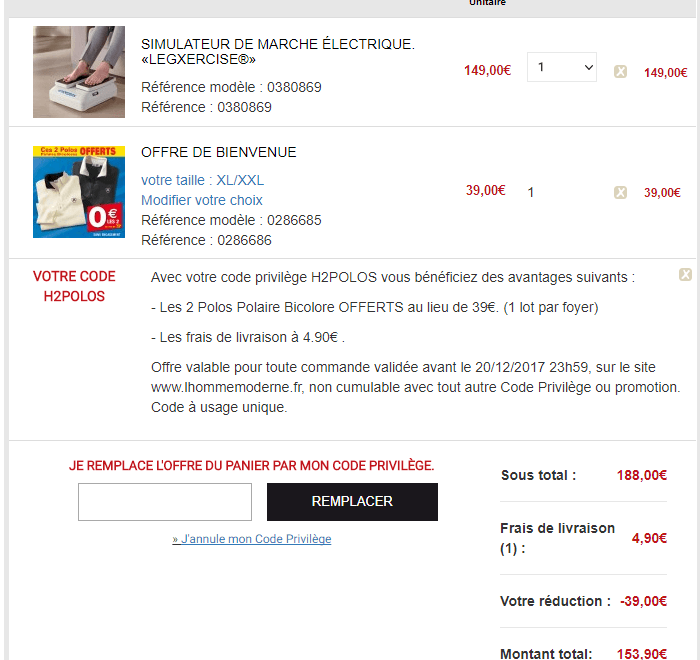Click the Legxercise simulator product image
Image resolution: width=700 pixels, height=660 pixels.
(x=79, y=72)
